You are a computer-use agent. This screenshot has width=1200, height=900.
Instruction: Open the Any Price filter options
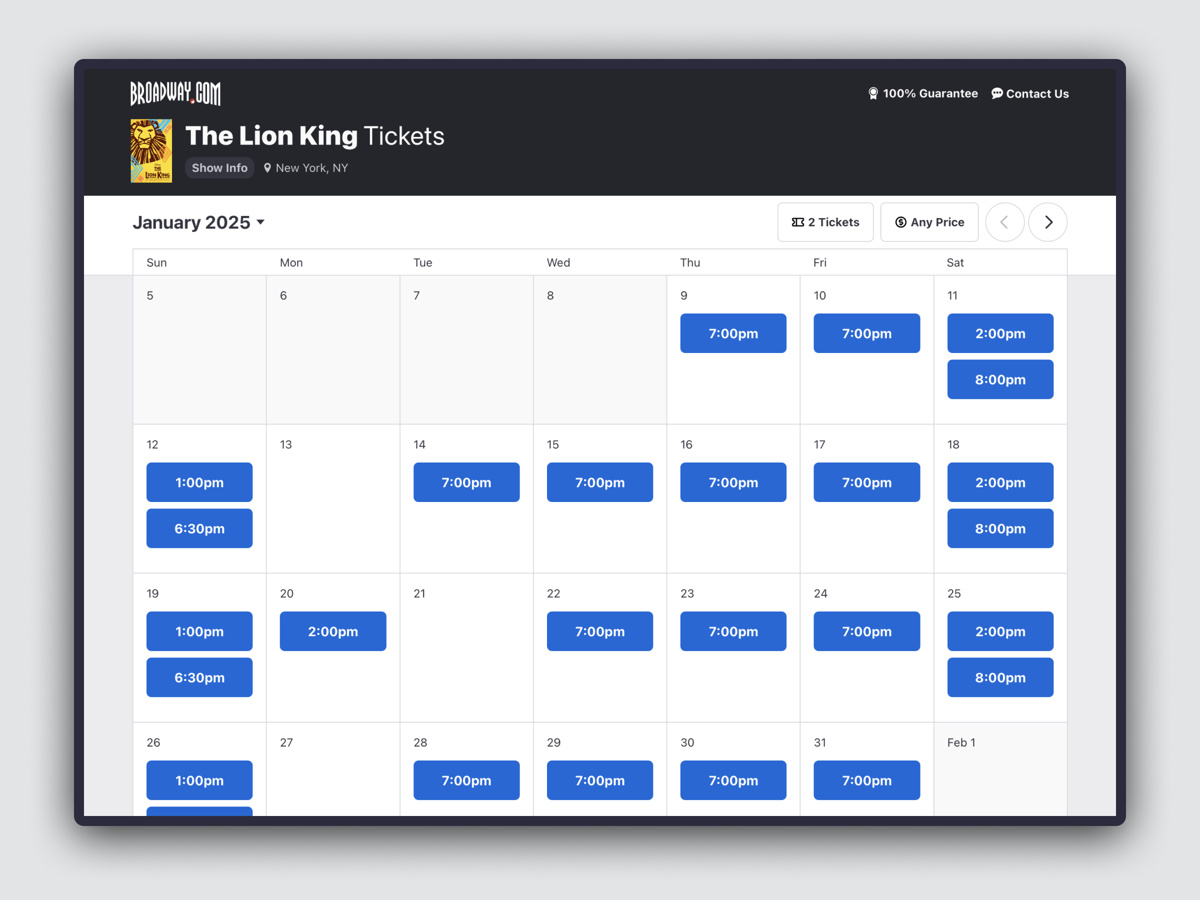pos(929,222)
